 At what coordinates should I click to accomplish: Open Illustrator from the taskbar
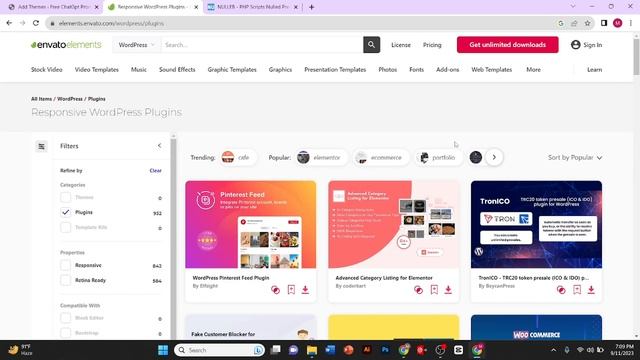point(367,350)
